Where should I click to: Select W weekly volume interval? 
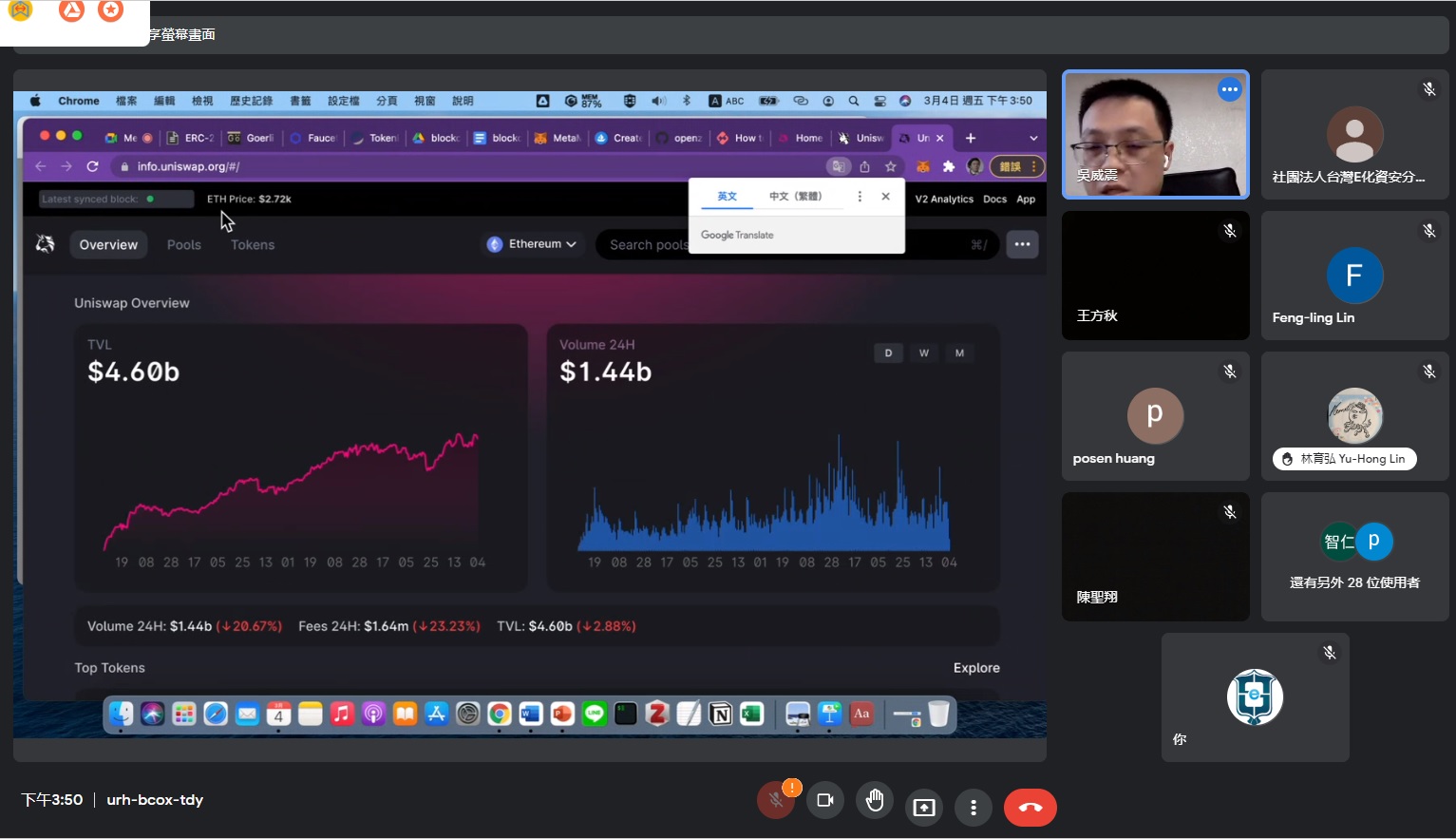[x=924, y=353]
